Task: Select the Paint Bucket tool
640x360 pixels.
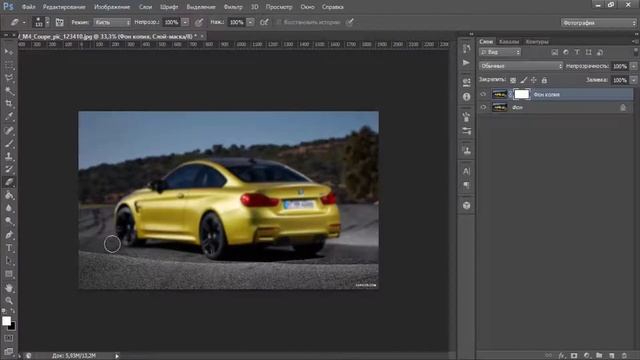Action: (9, 195)
